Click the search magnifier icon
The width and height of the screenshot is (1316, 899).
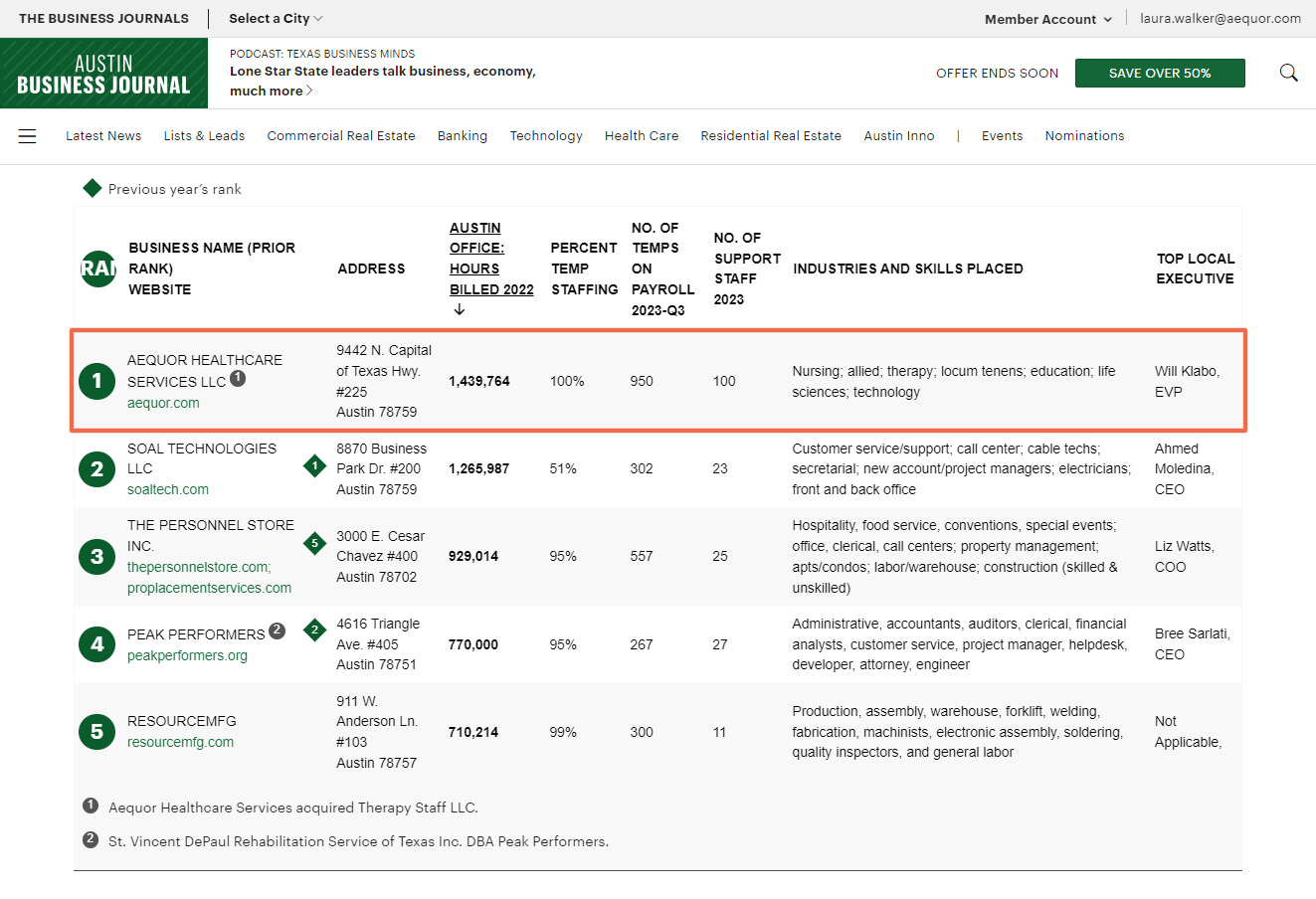tap(1288, 73)
